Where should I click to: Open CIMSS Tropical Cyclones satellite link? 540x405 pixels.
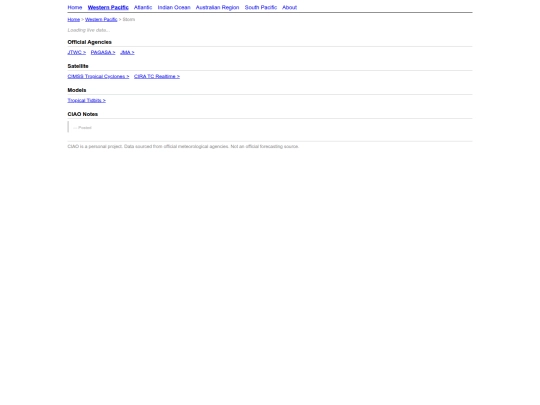pyautogui.click(x=98, y=76)
